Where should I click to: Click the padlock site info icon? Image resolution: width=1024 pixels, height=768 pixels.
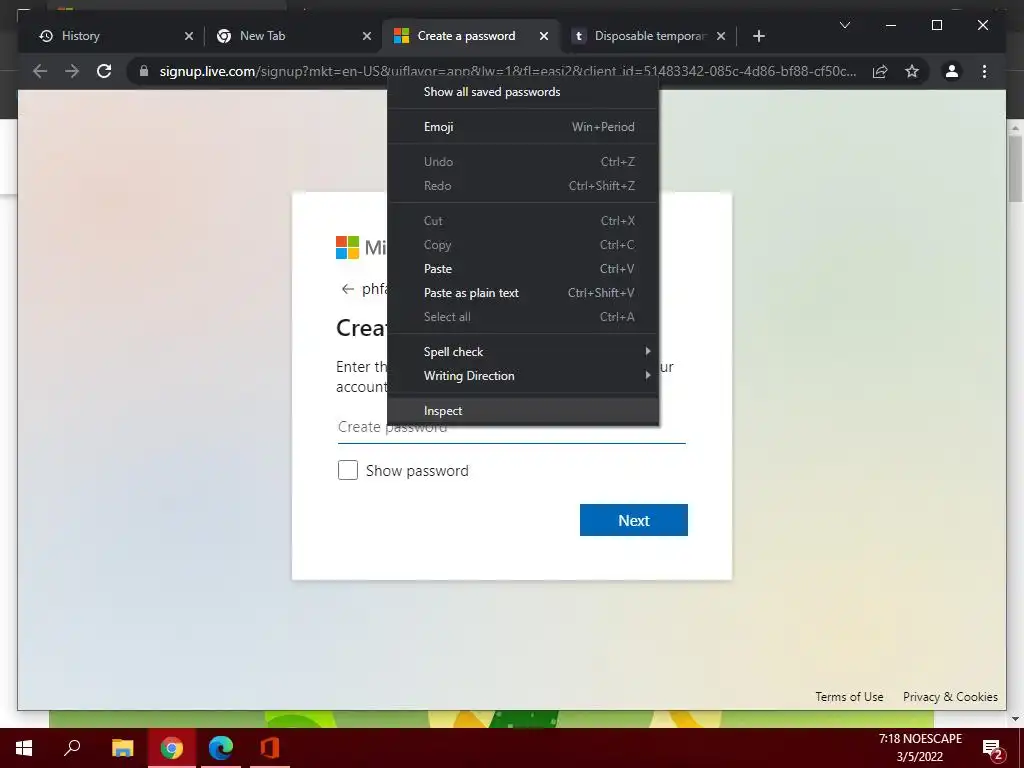(x=144, y=71)
